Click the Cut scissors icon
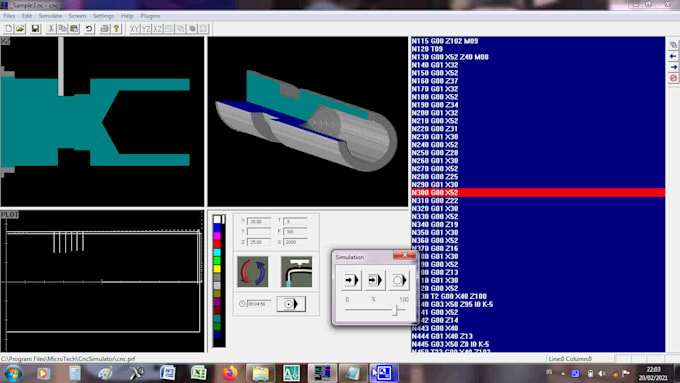The height and width of the screenshot is (383, 680). click(51, 29)
